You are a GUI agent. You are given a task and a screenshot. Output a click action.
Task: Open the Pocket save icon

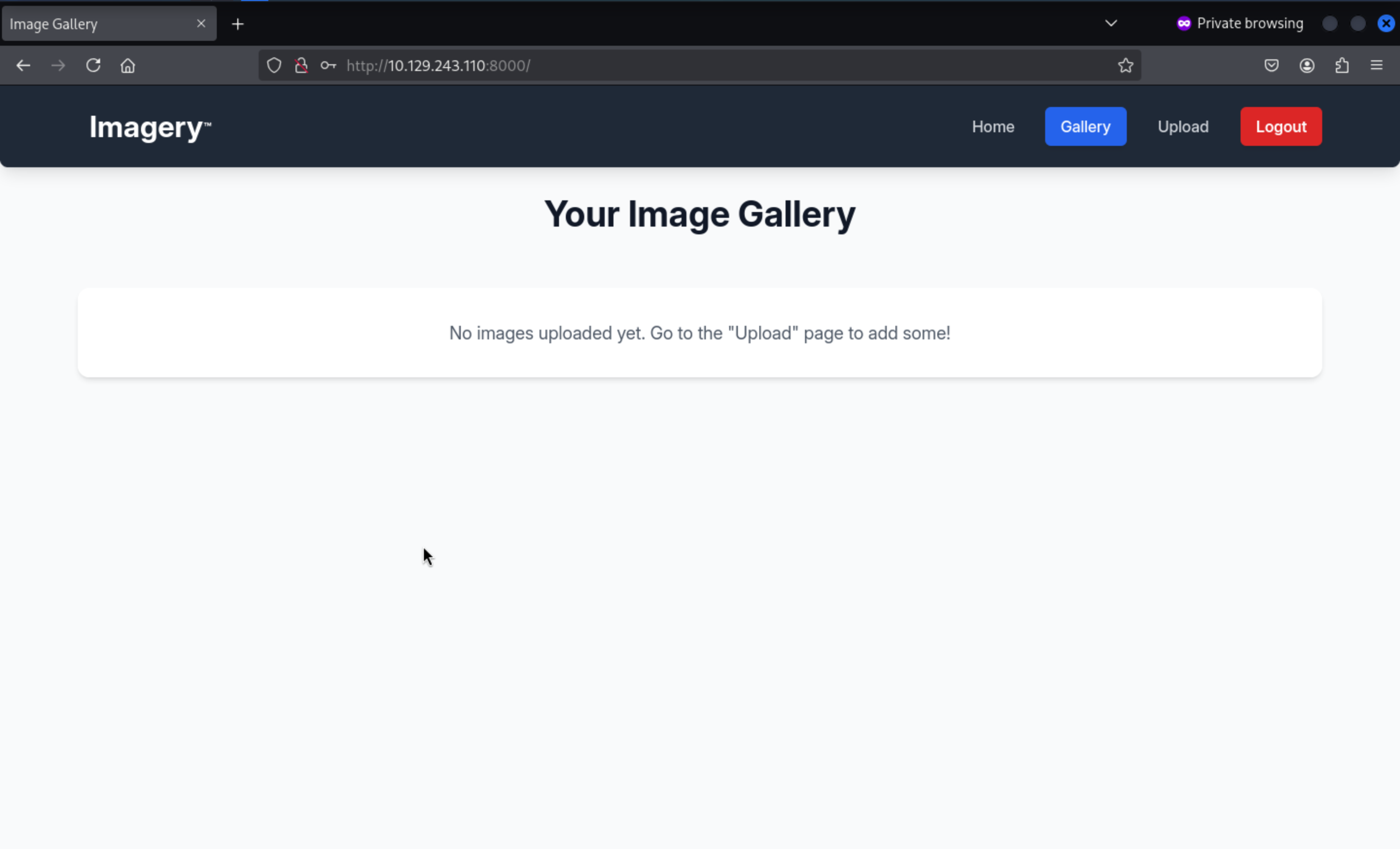[x=1272, y=65]
